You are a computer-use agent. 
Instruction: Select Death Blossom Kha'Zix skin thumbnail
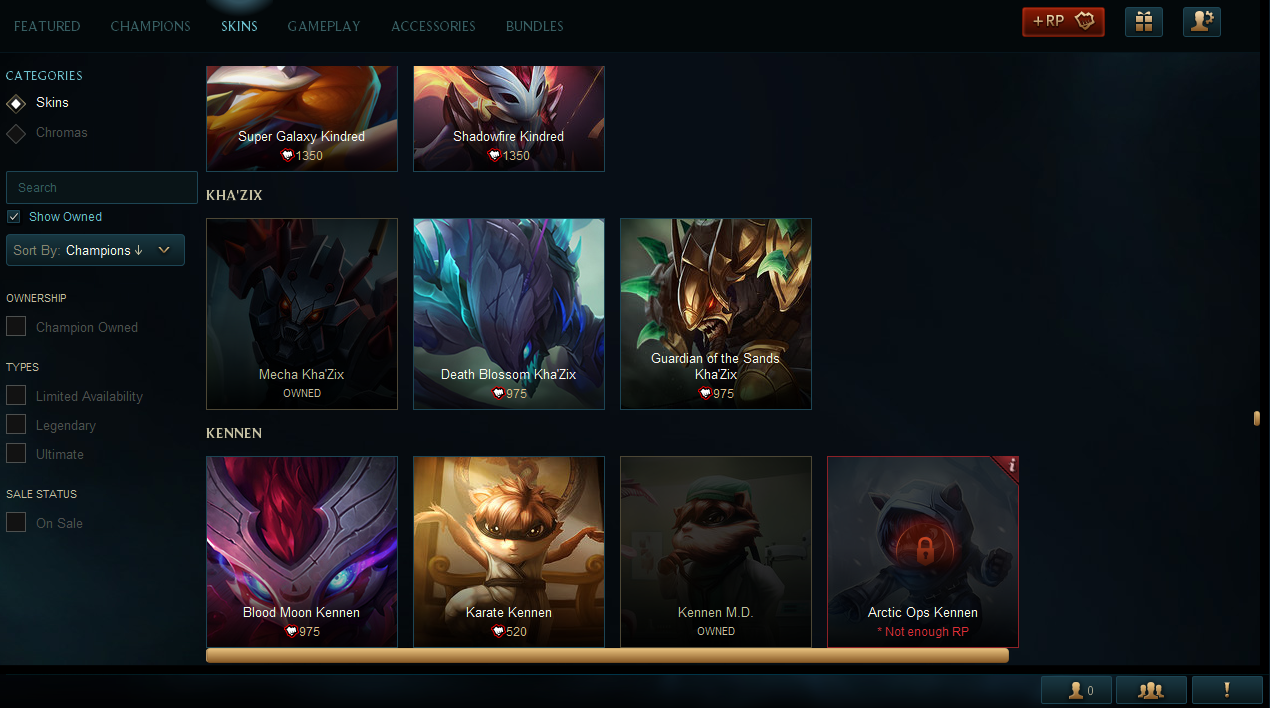point(509,314)
